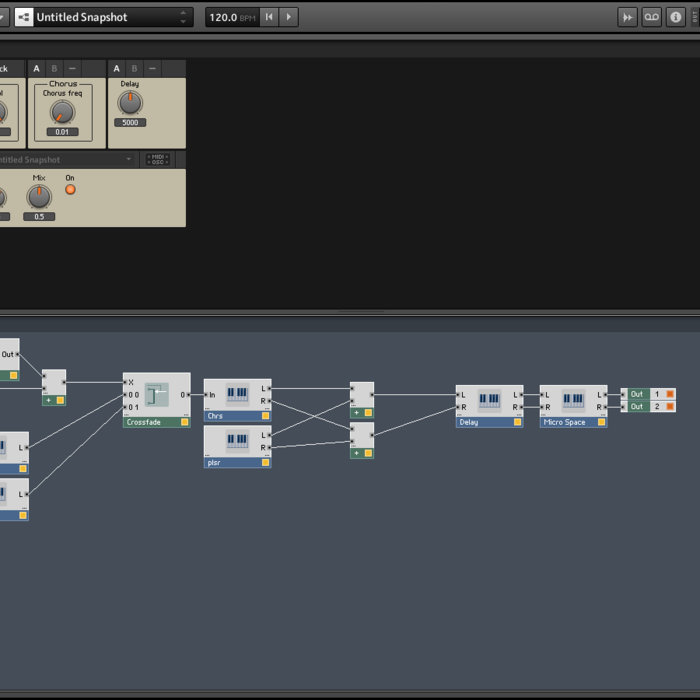This screenshot has height=700, width=700.
Task: Click the snapshot icon beside Untitled Snapshot
Action: (24, 17)
